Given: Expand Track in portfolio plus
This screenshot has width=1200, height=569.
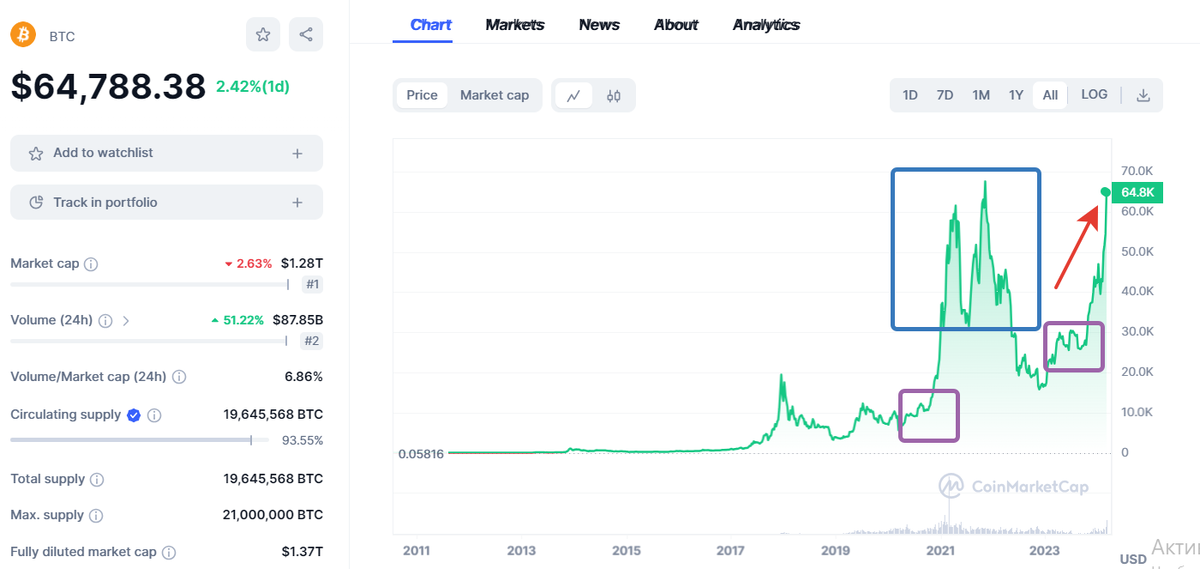Looking at the screenshot, I should [297, 202].
